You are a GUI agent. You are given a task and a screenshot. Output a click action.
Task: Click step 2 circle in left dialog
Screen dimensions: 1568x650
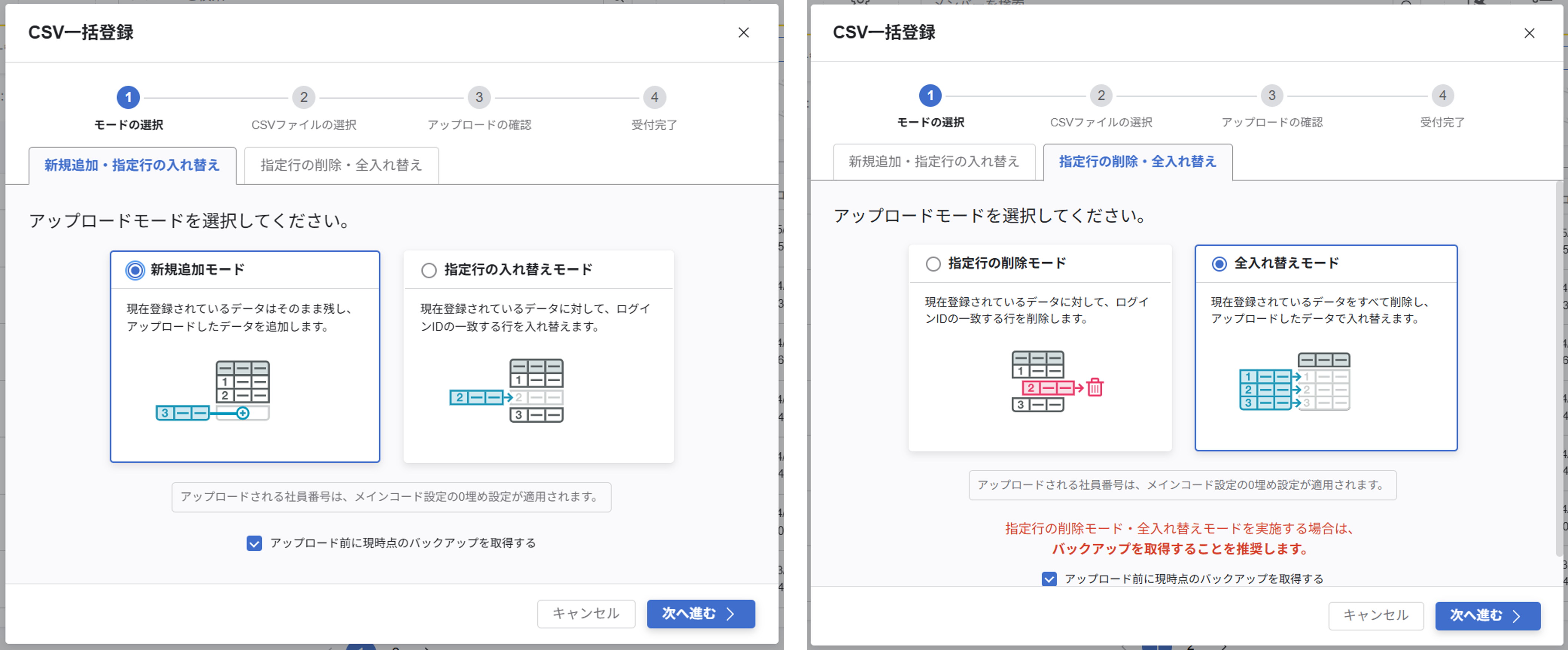click(304, 98)
